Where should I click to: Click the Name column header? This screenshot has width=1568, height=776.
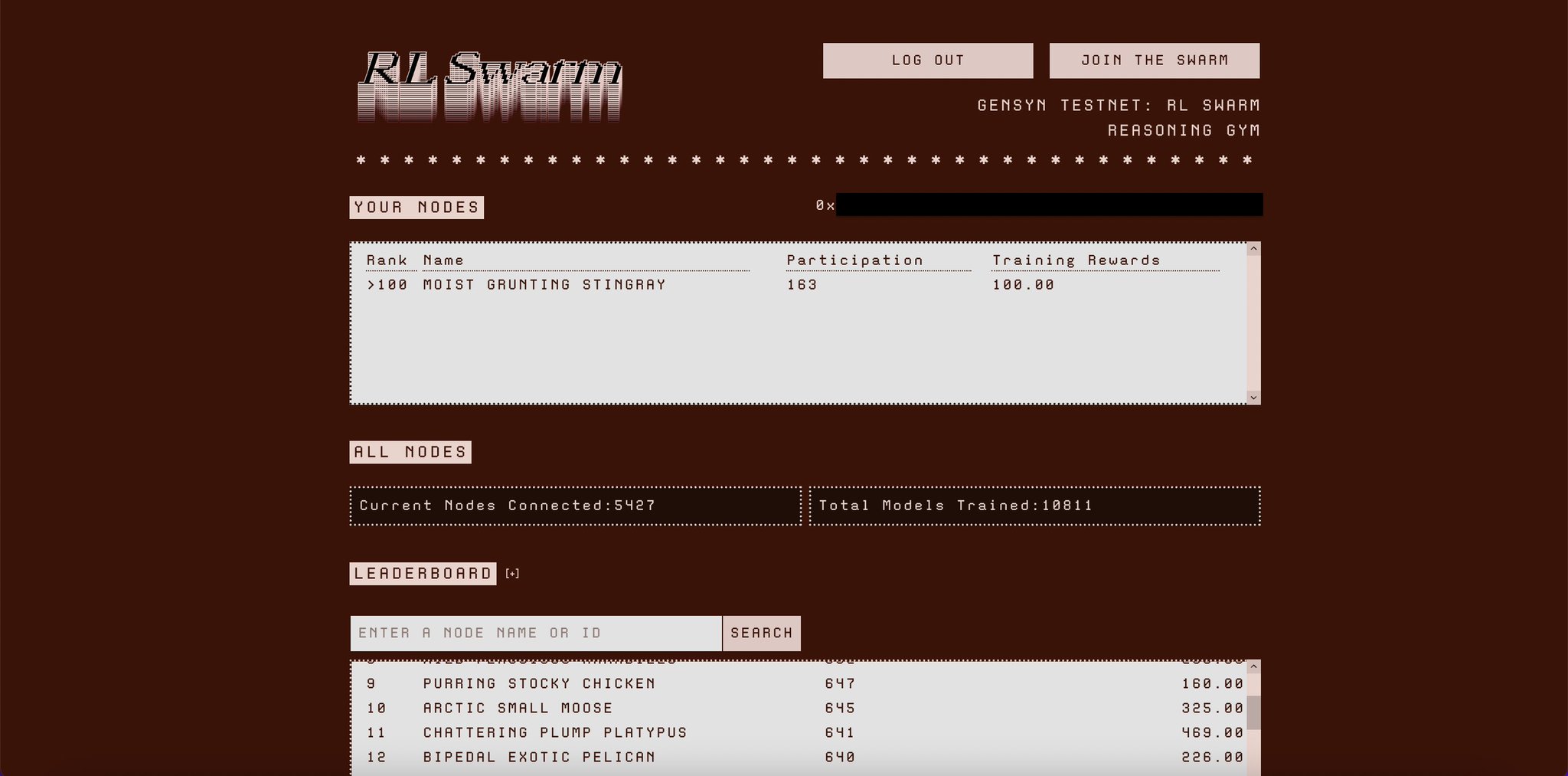pos(443,260)
